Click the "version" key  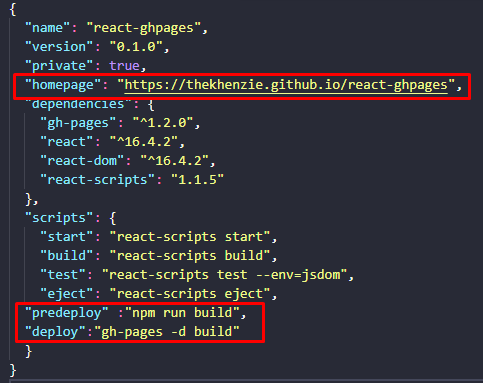point(59,47)
